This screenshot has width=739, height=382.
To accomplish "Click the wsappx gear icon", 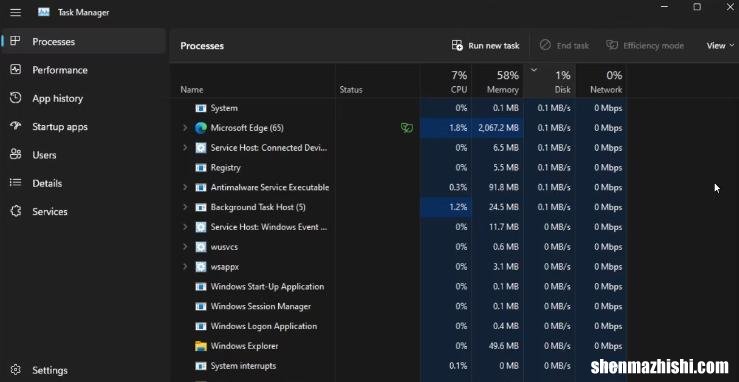I will 201,266.
